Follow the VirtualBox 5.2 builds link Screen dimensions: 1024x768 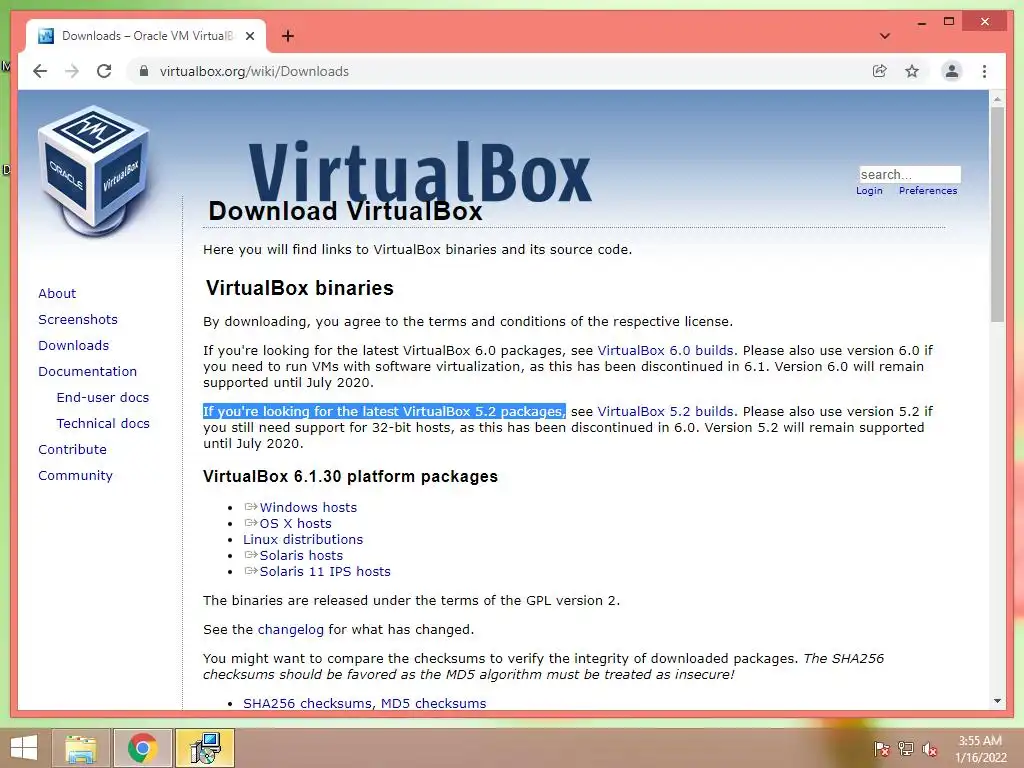click(x=665, y=412)
